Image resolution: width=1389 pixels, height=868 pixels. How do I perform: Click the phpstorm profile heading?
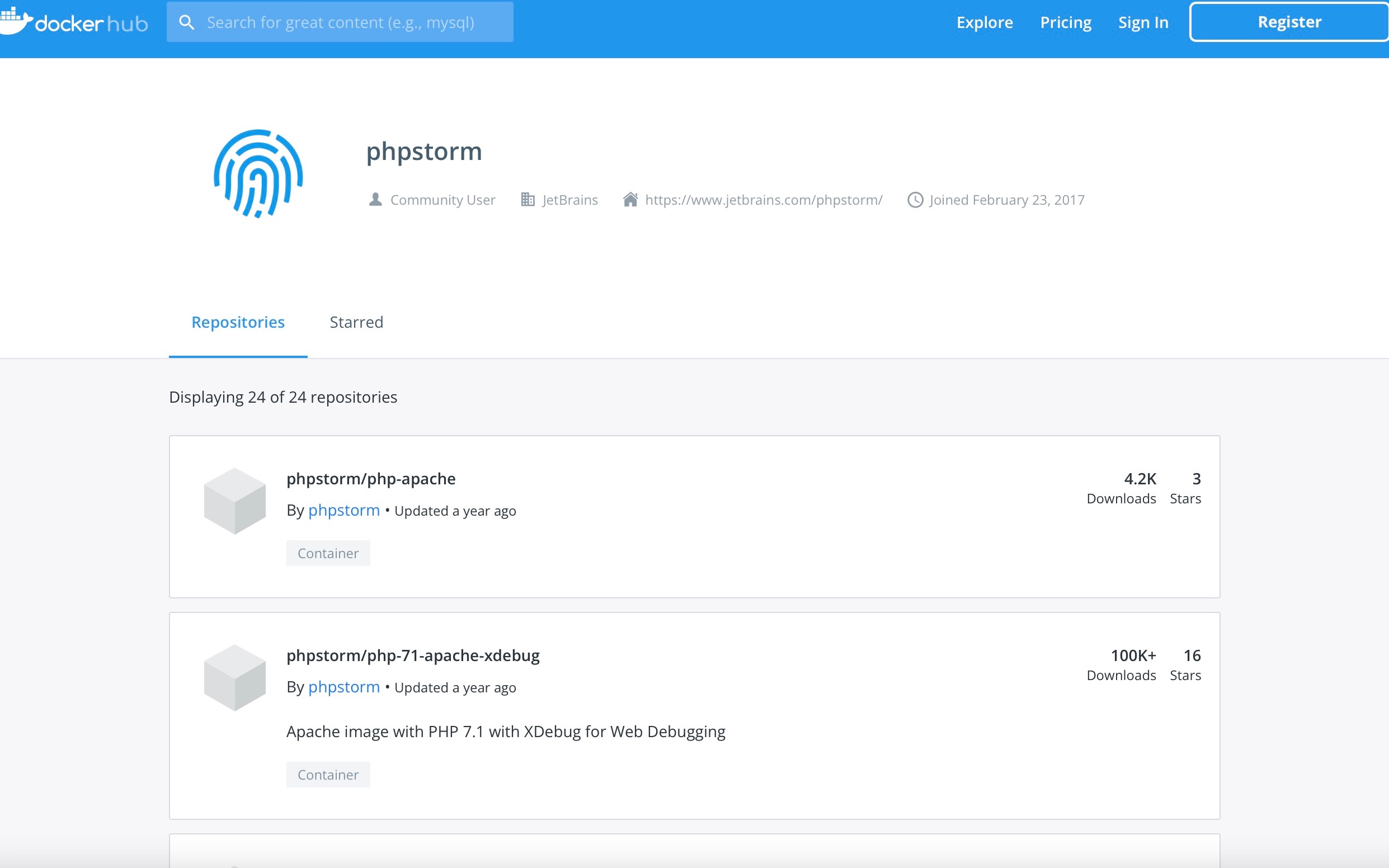pyautogui.click(x=424, y=152)
